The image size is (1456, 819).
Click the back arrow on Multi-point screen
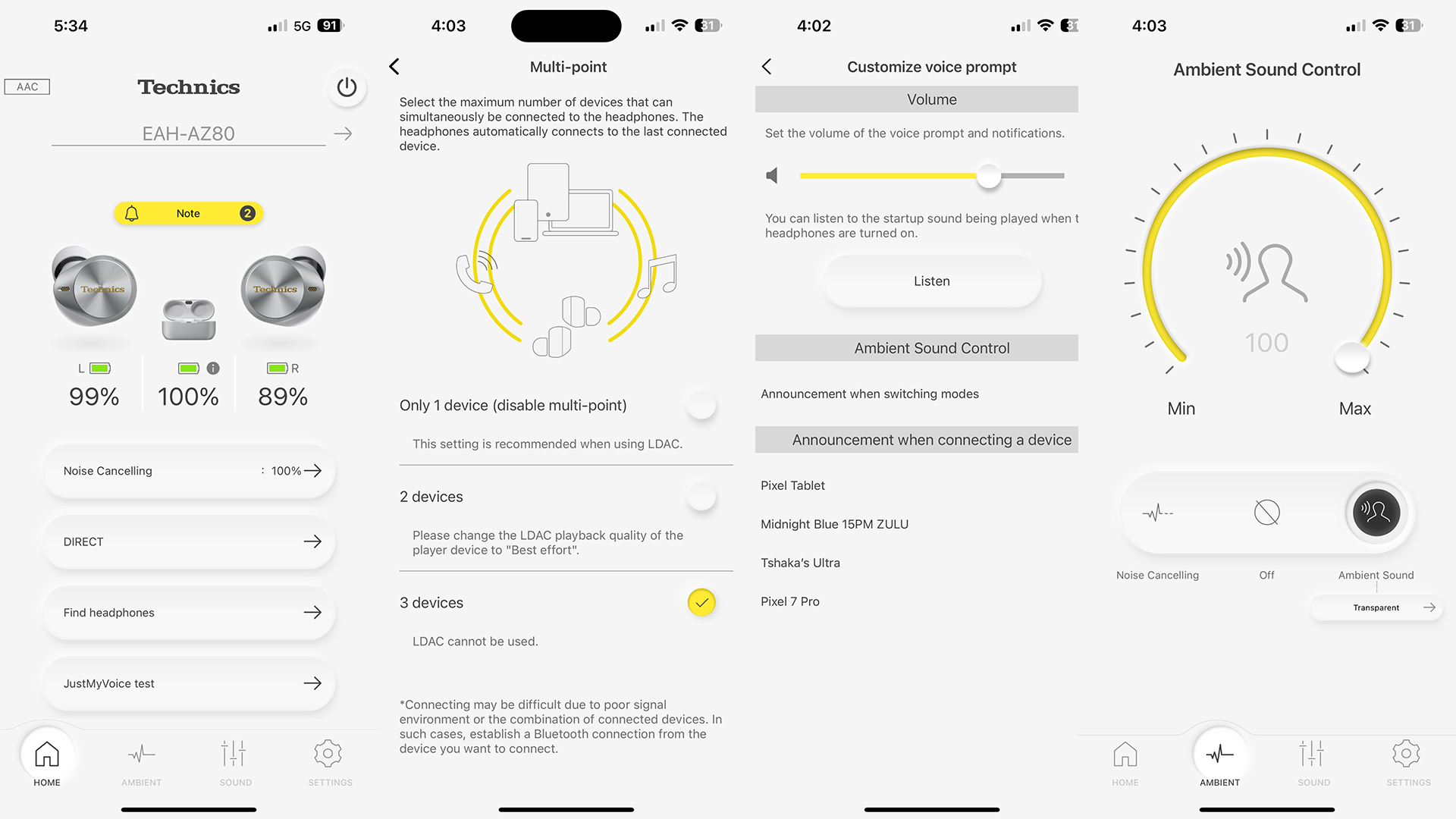396,67
